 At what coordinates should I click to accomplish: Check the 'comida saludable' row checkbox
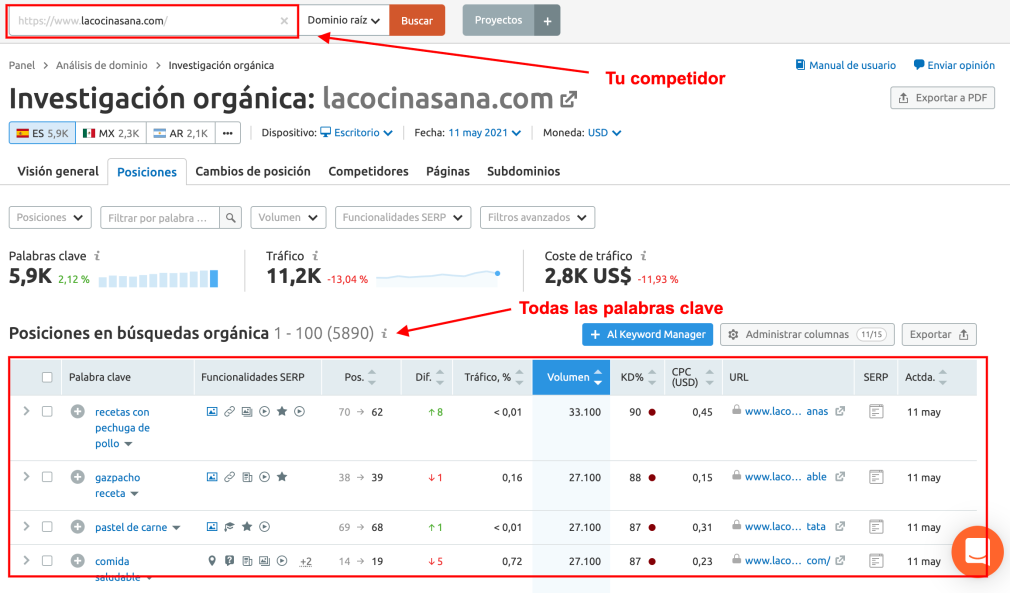pos(47,560)
